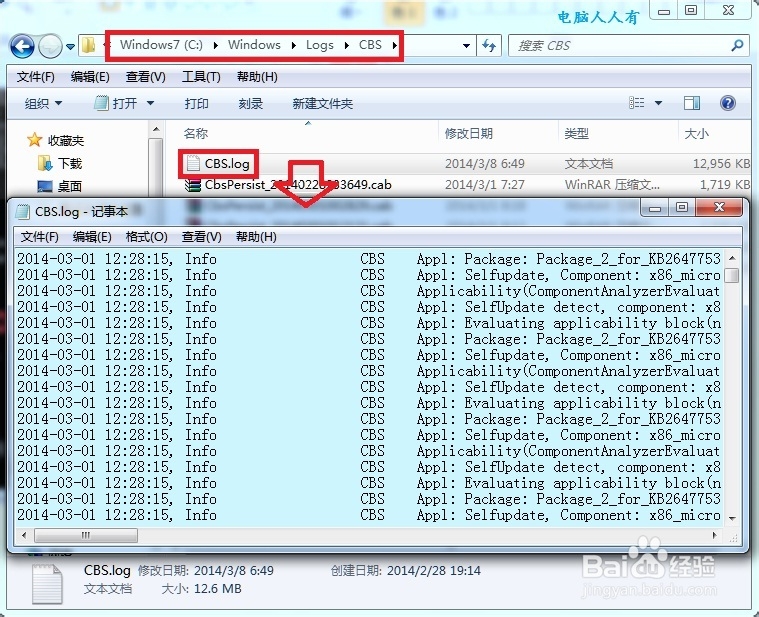Open Notepad 文件(F) menu
Image resolution: width=759 pixels, height=617 pixels.
[40, 237]
